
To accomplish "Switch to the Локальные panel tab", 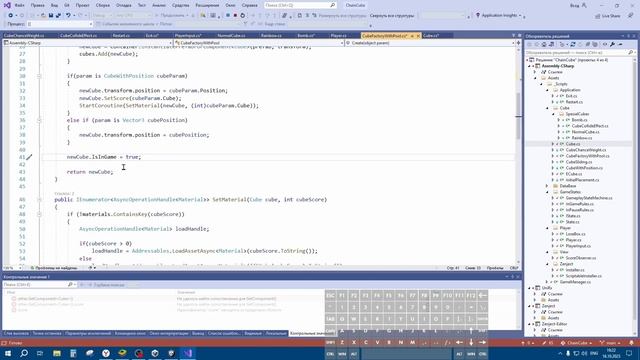I will pyautogui.click(x=276, y=333).
